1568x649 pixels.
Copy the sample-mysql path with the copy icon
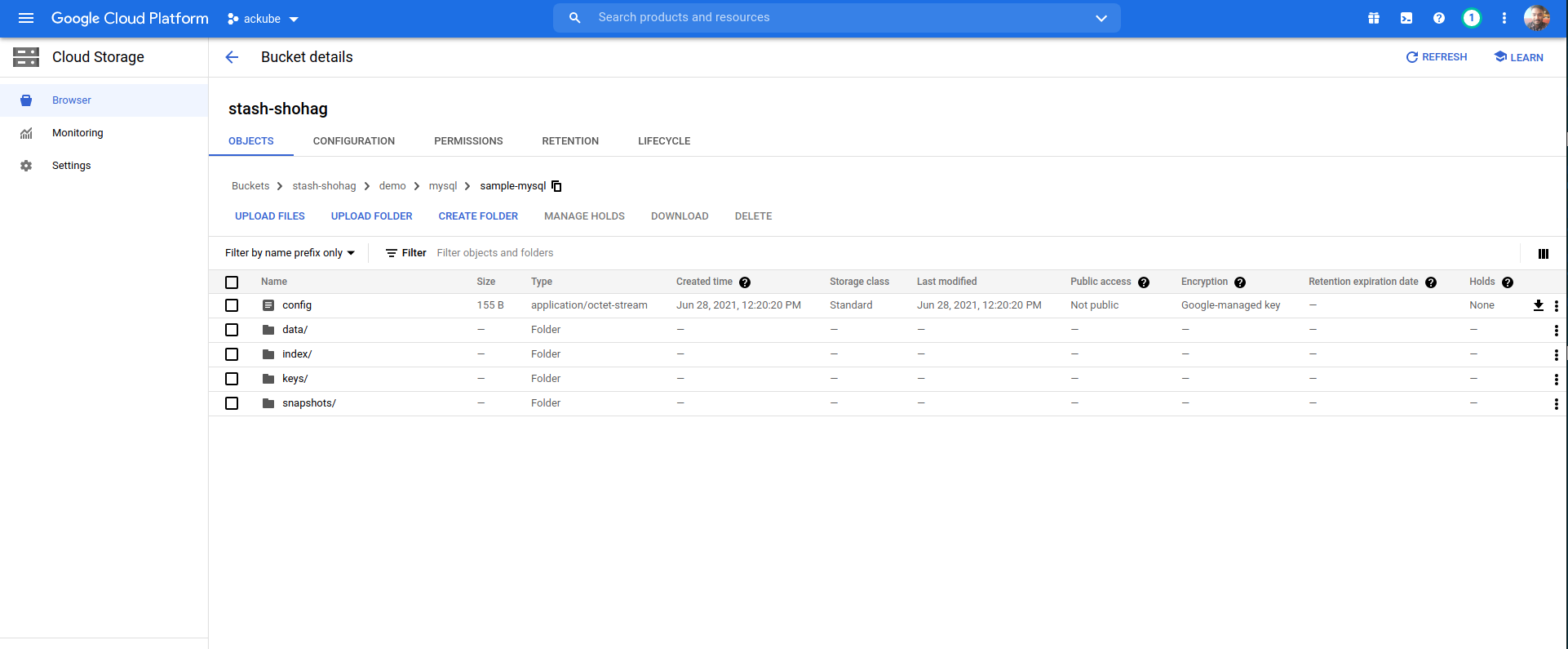pyautogui.click(x=556, y=186)
